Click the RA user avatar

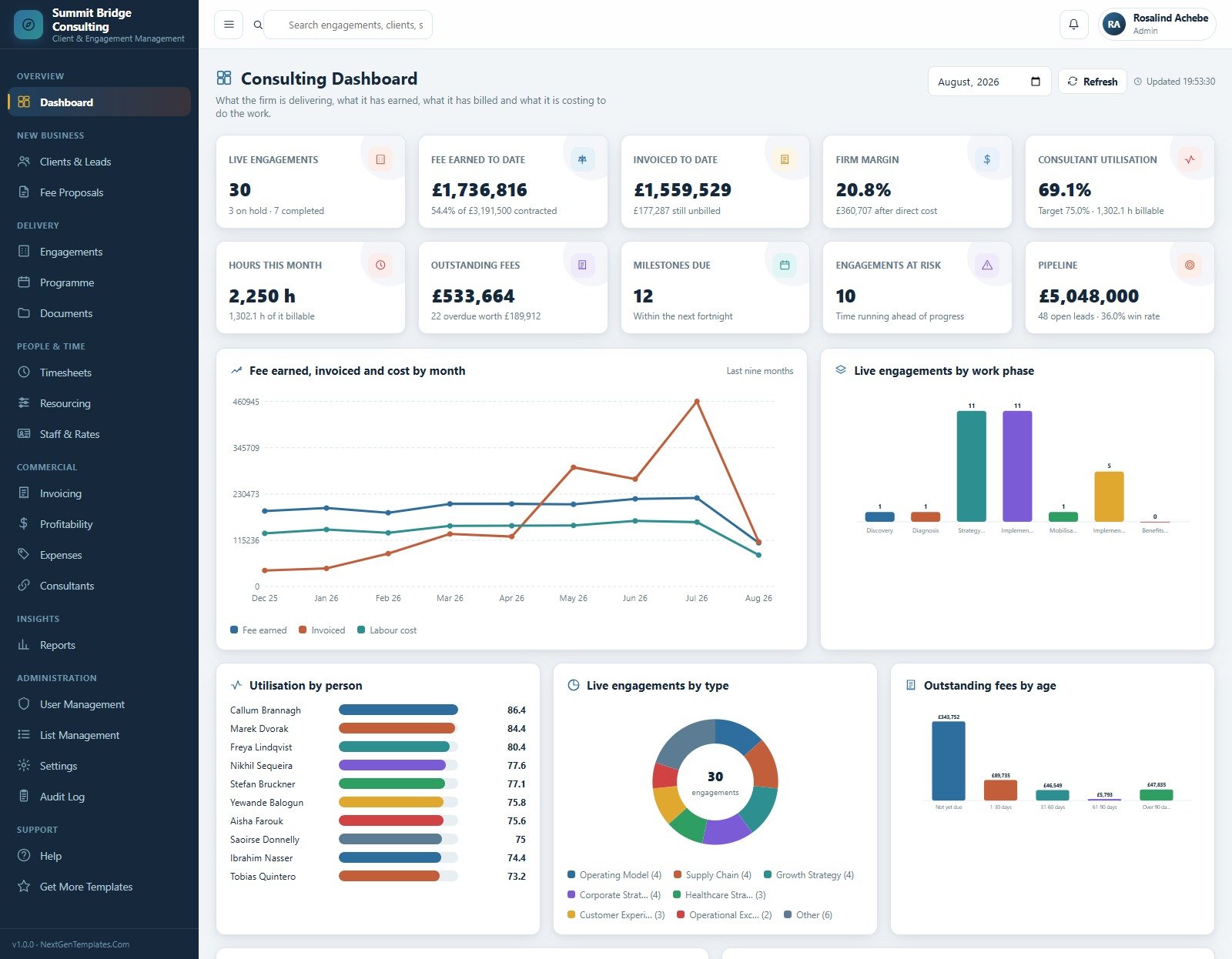1113,25
